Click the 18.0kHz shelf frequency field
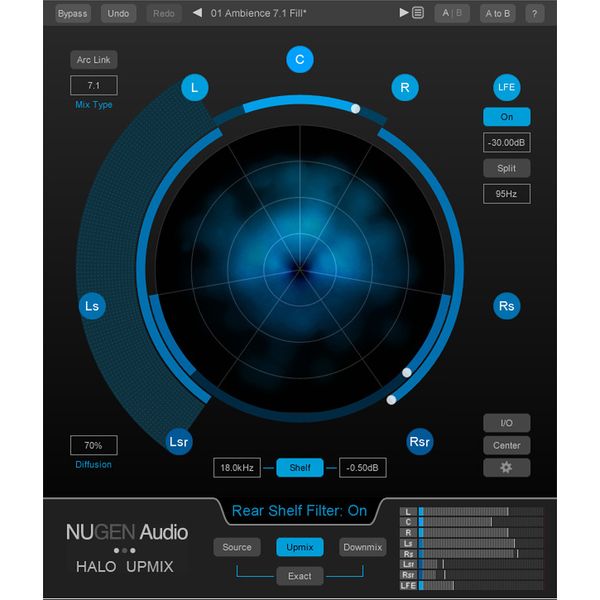 237,468
